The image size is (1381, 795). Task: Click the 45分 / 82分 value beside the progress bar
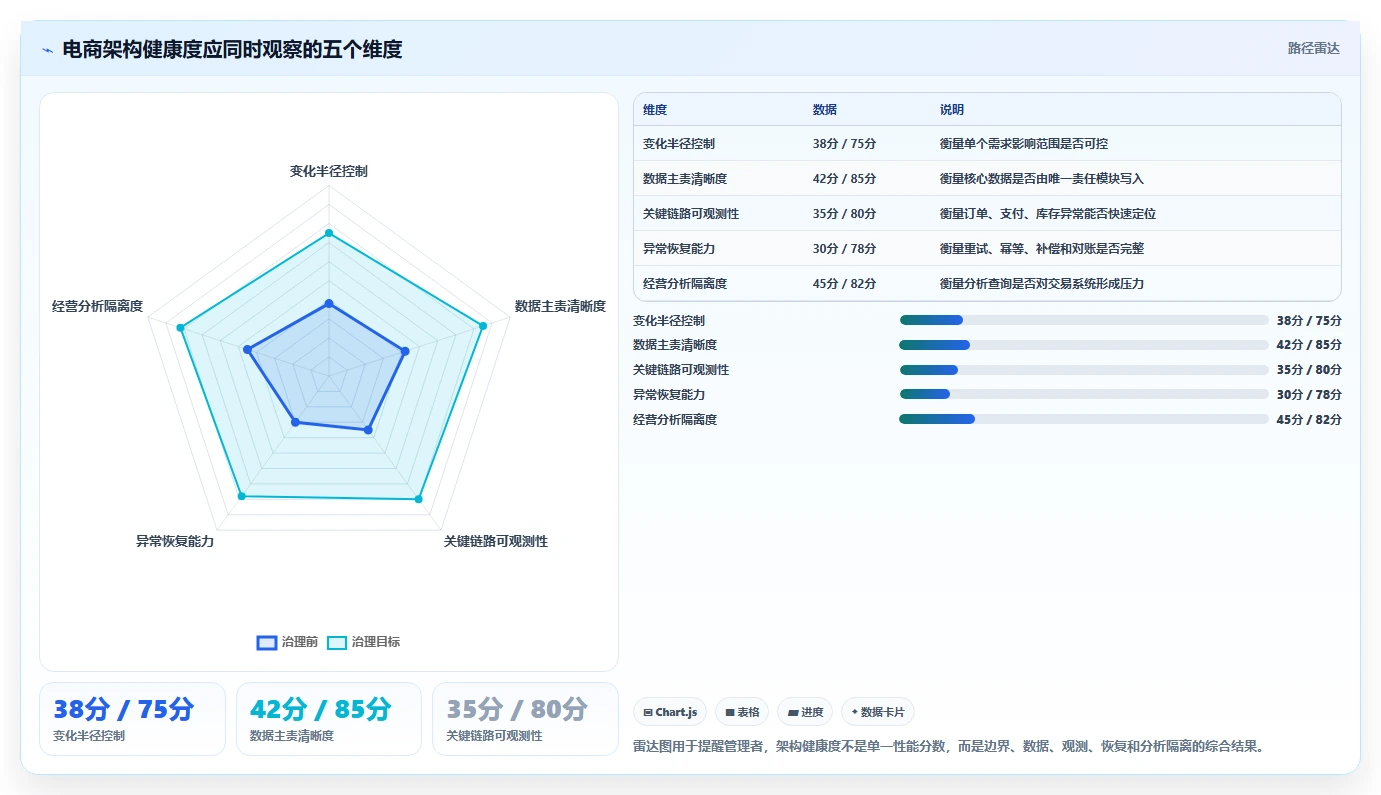click(1309, 419)
